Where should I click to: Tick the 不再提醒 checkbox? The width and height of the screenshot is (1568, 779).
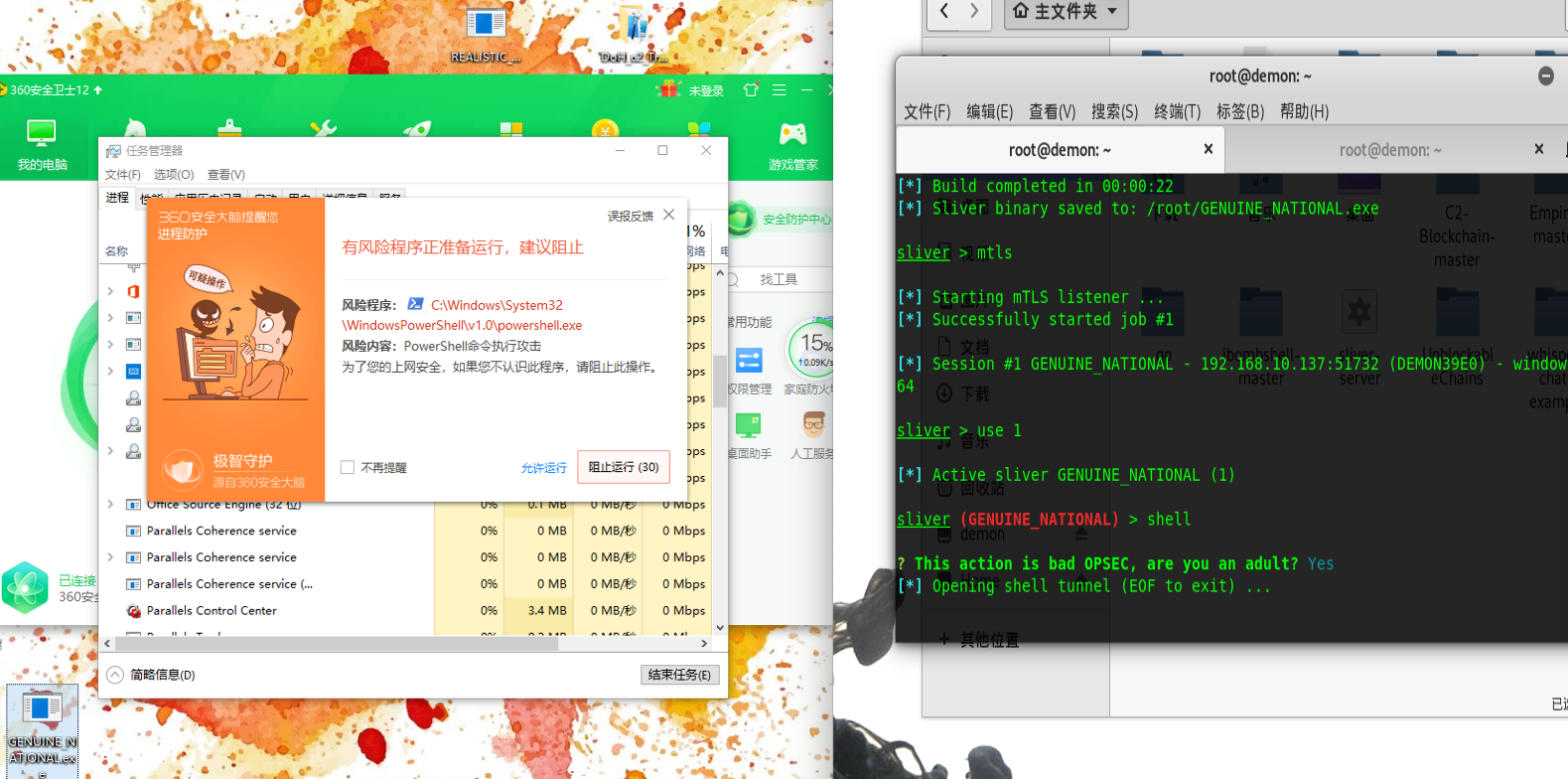pos(348,467)
